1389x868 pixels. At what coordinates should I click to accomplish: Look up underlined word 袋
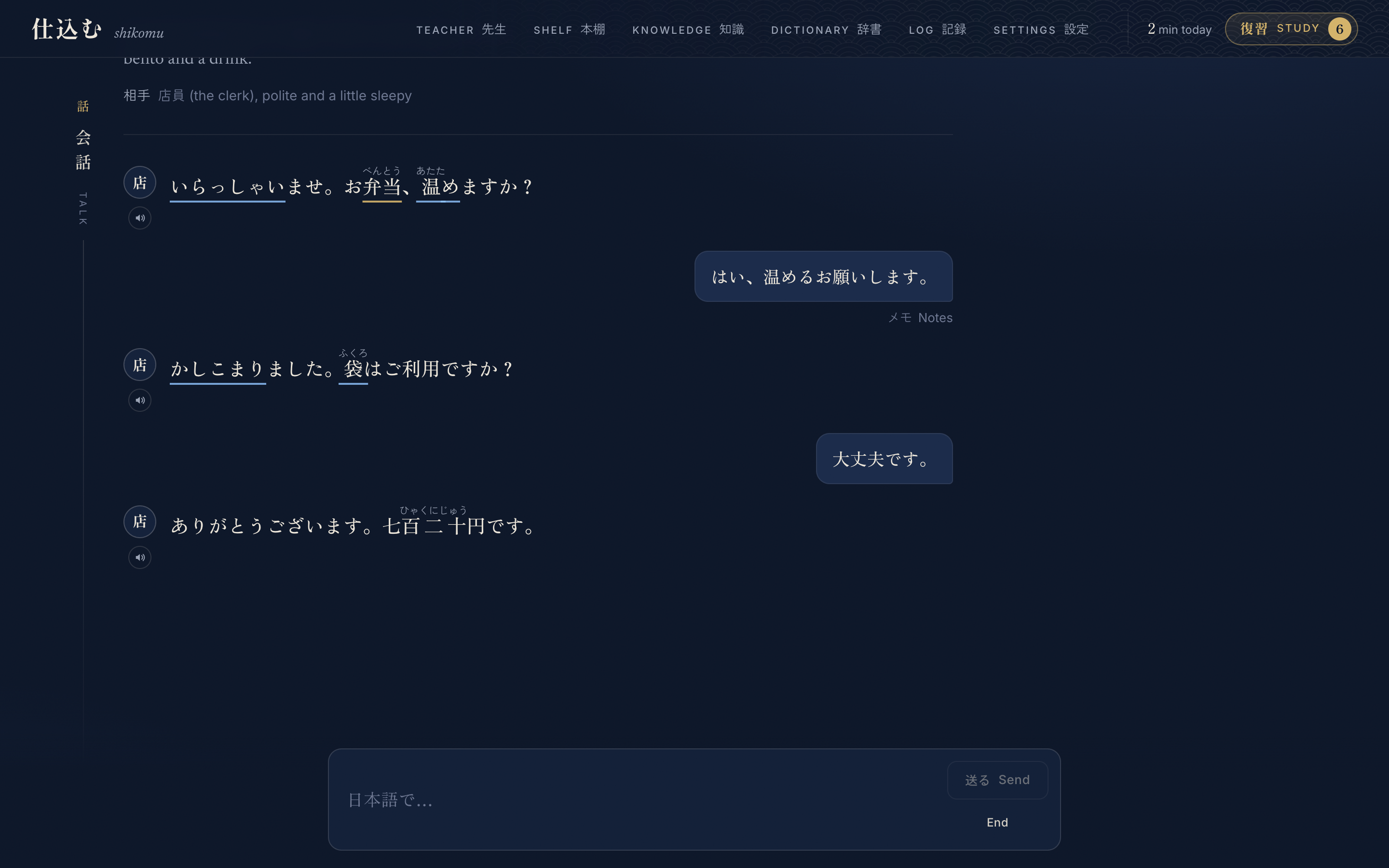point(353,369)
